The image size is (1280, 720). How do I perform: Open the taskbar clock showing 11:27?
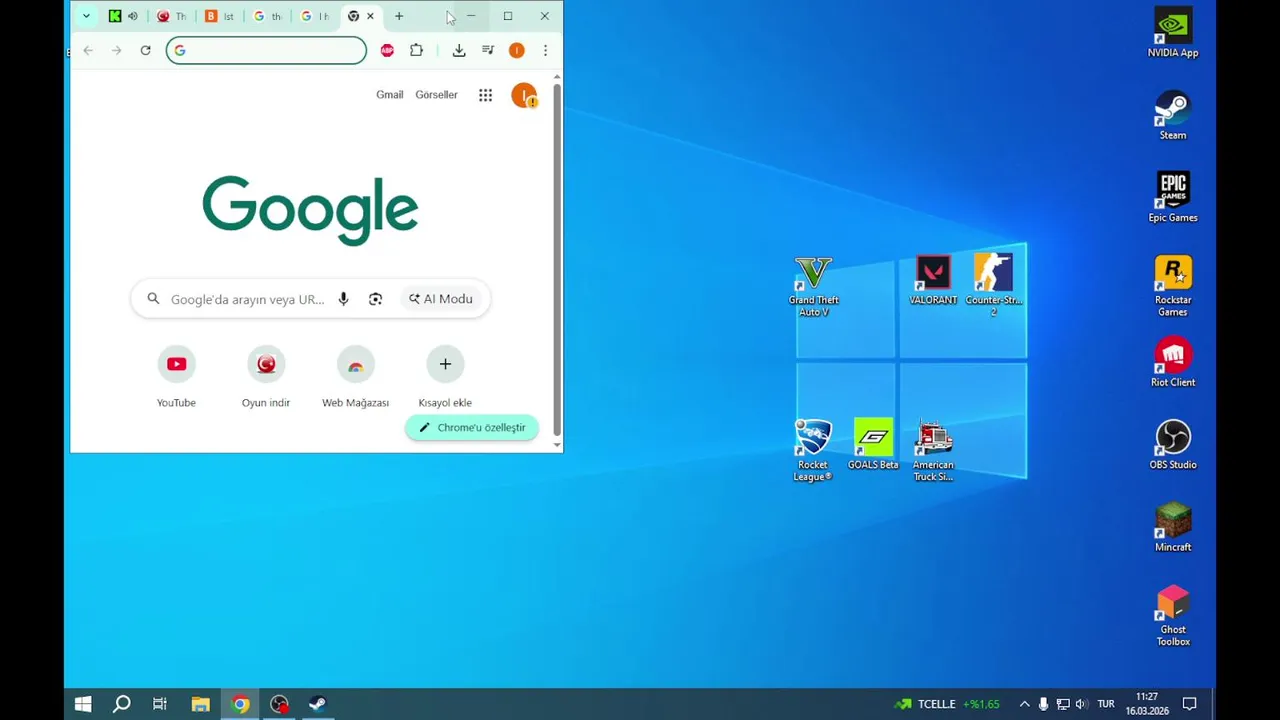click(1147, 704)
